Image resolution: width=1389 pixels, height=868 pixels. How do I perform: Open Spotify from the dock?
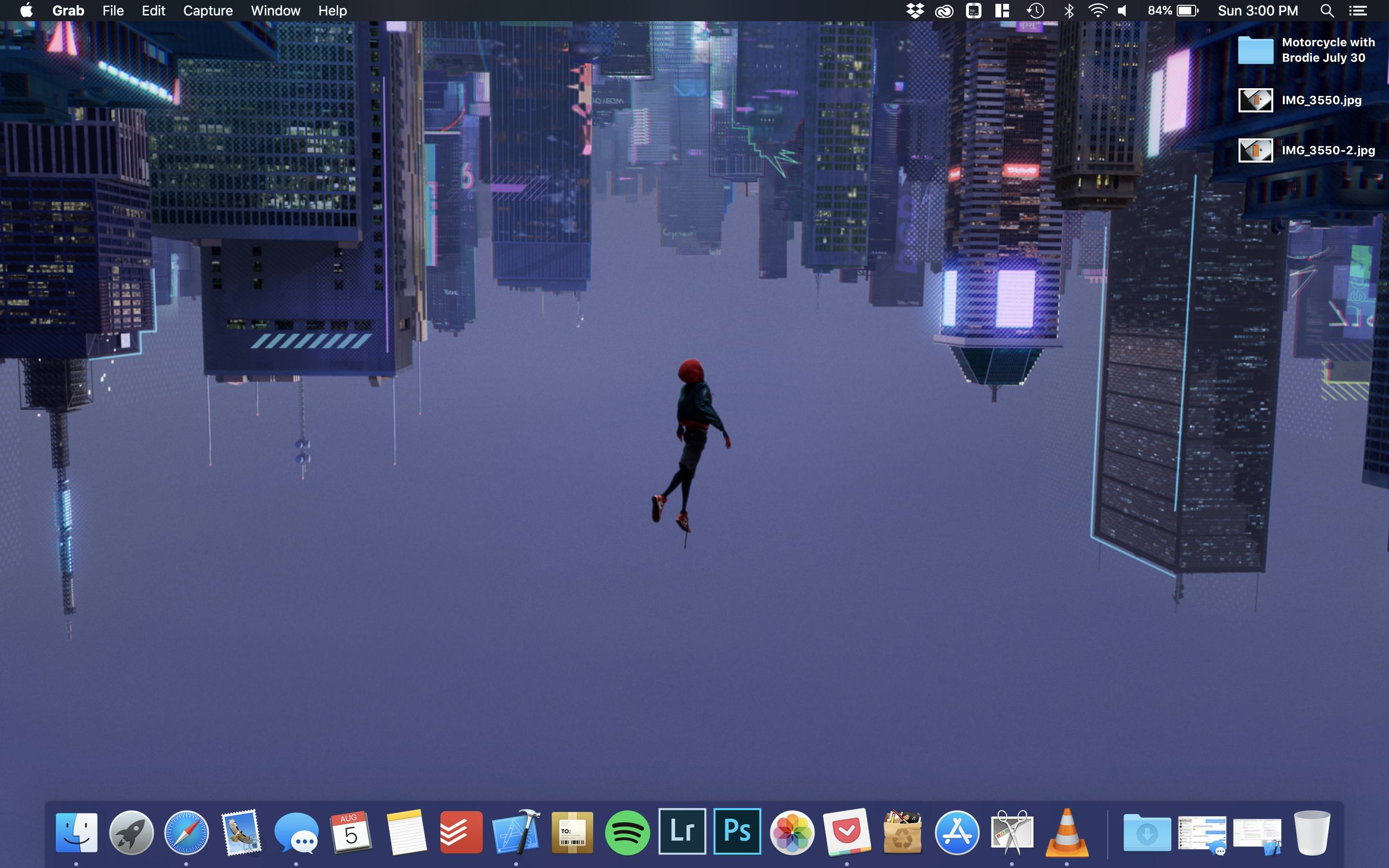tap(627, 832)
